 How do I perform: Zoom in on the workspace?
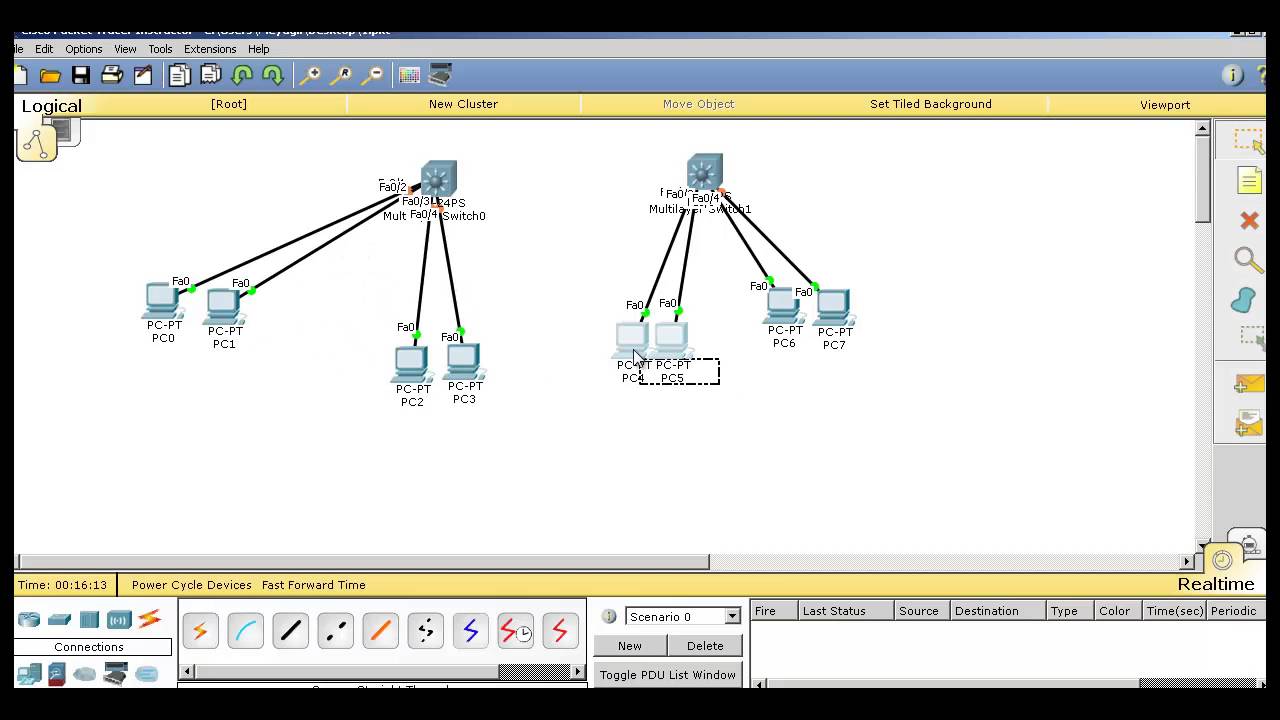click(310, 75)
